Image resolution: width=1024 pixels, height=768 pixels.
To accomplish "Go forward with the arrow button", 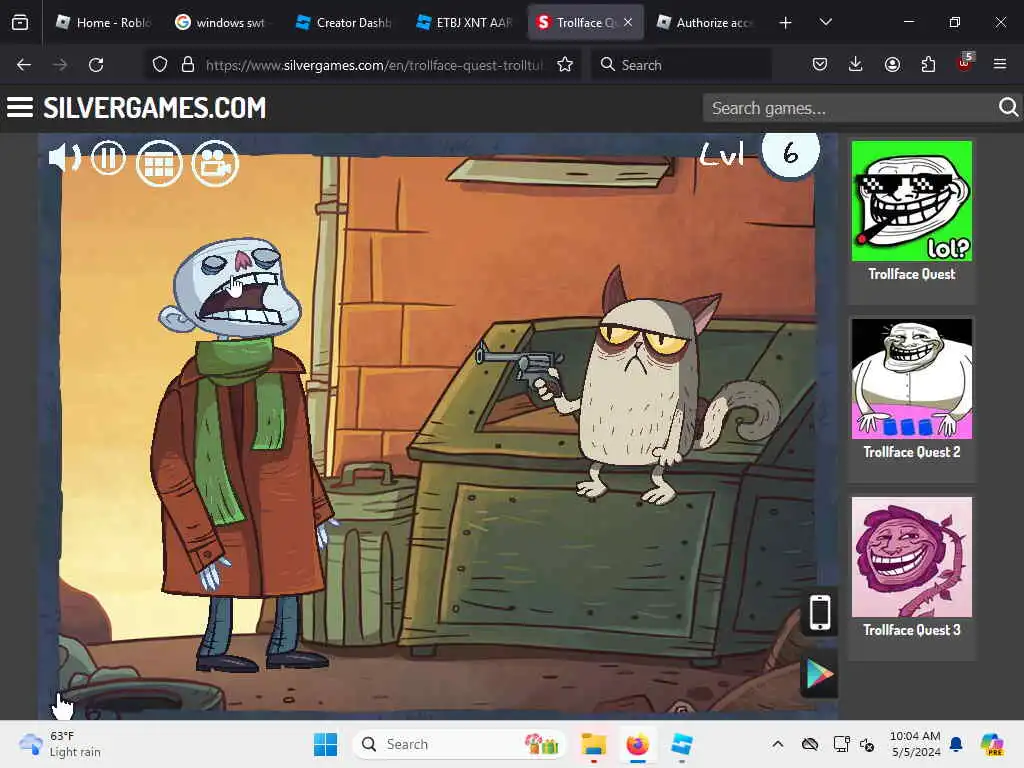I will click(60, 65).
